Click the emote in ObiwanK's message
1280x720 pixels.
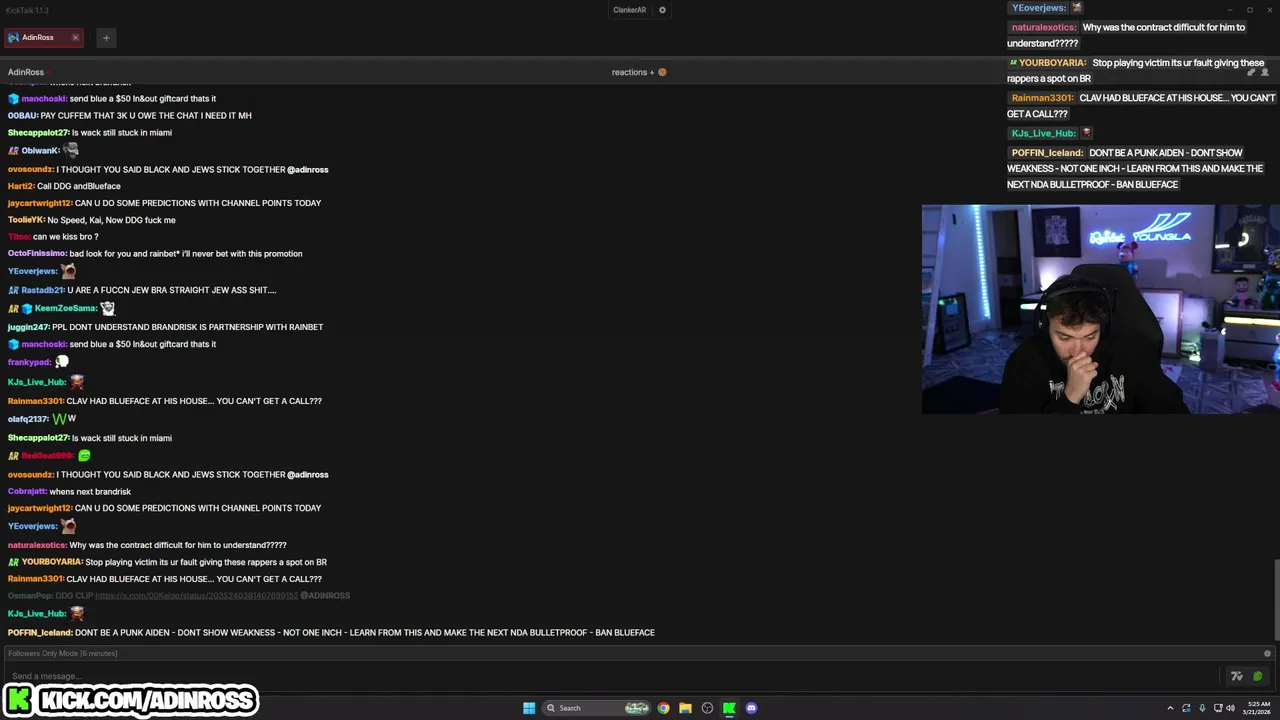(70, 150)
